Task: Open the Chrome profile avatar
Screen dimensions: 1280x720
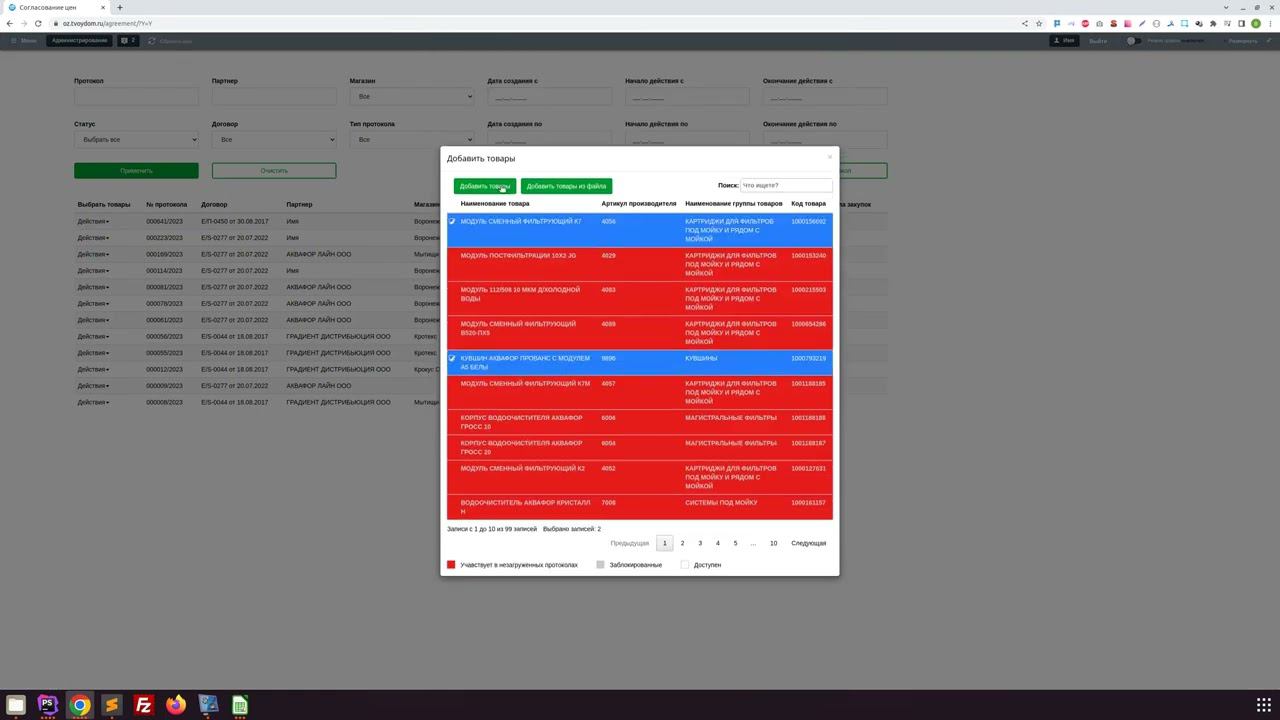Action: [1256, 23]
